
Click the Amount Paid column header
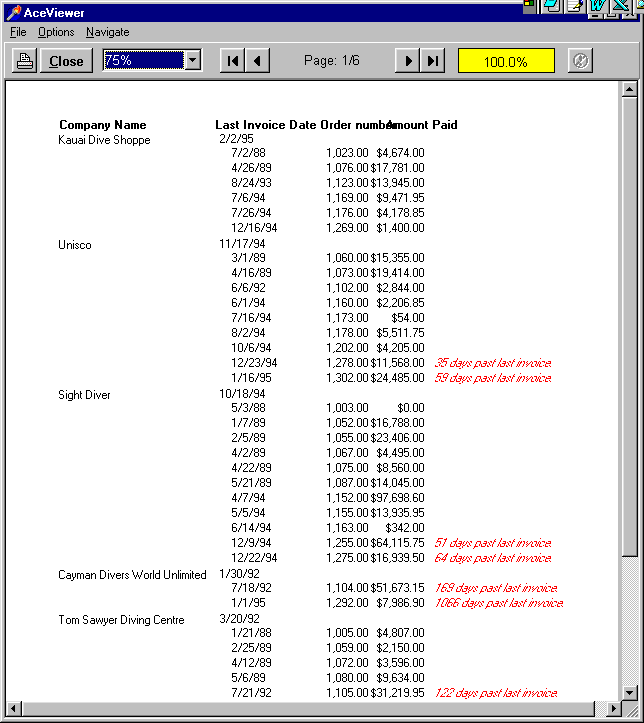click(422, 125)
